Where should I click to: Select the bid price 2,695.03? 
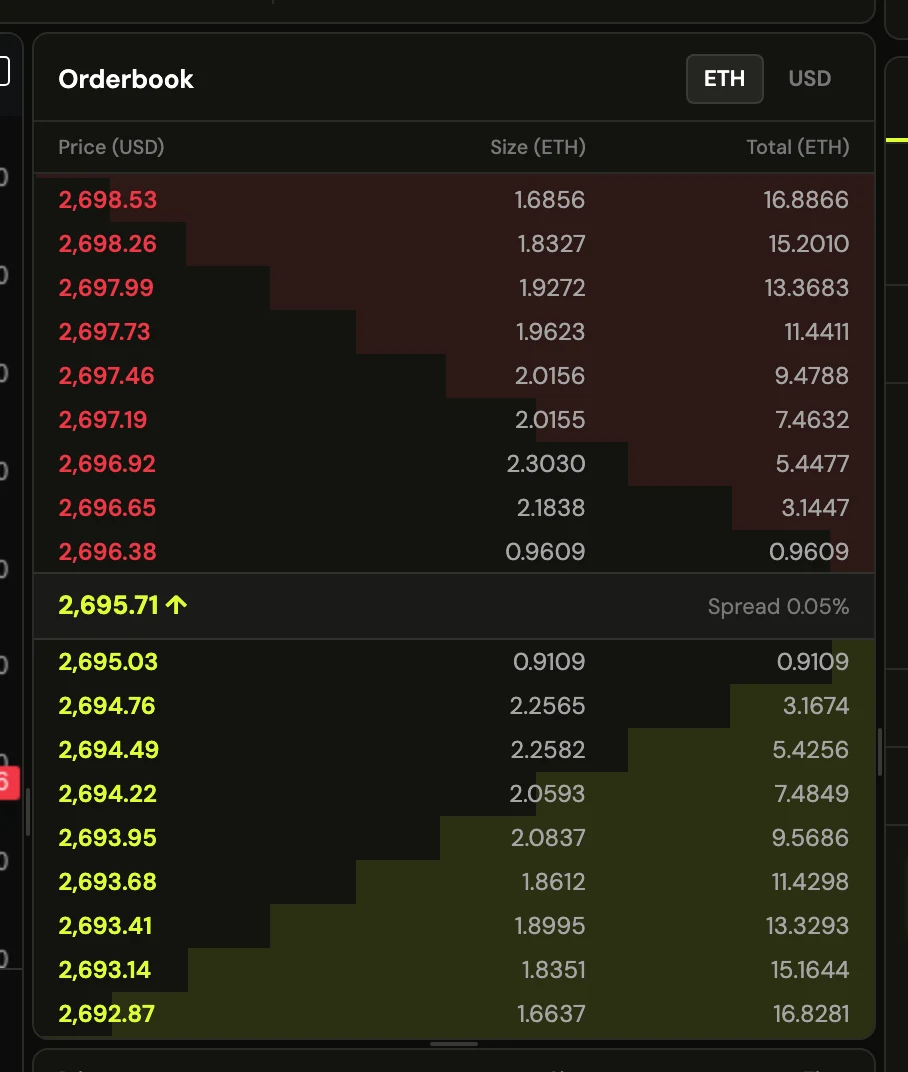pos(108,662)
